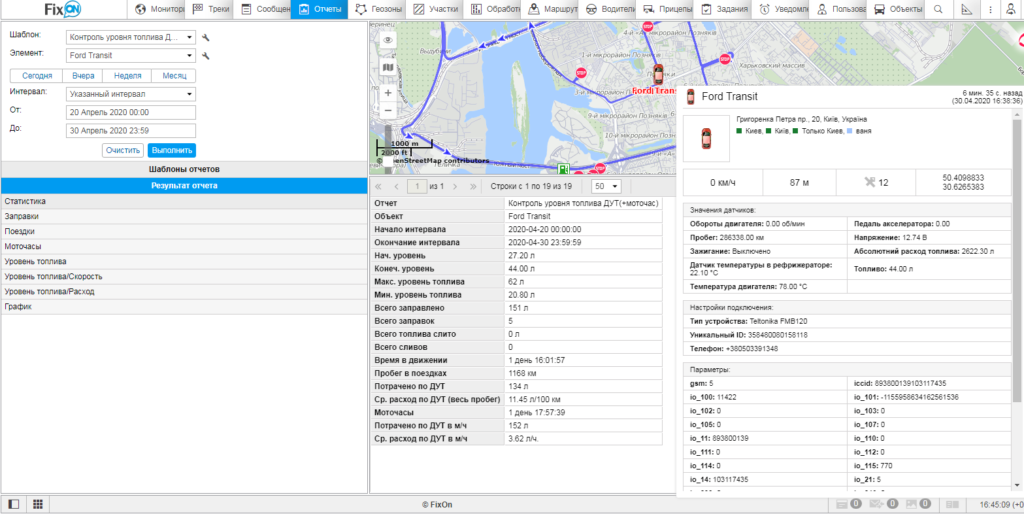Image resolution: width=1024 pixels, height=514 pixels.
Task: Click the Ford Transit vehicle marker on map
Action: [x=657, y=75]
